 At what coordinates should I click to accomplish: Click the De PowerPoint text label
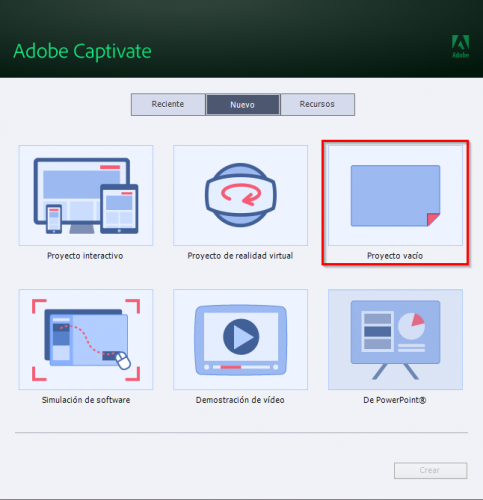click(395, 400)
